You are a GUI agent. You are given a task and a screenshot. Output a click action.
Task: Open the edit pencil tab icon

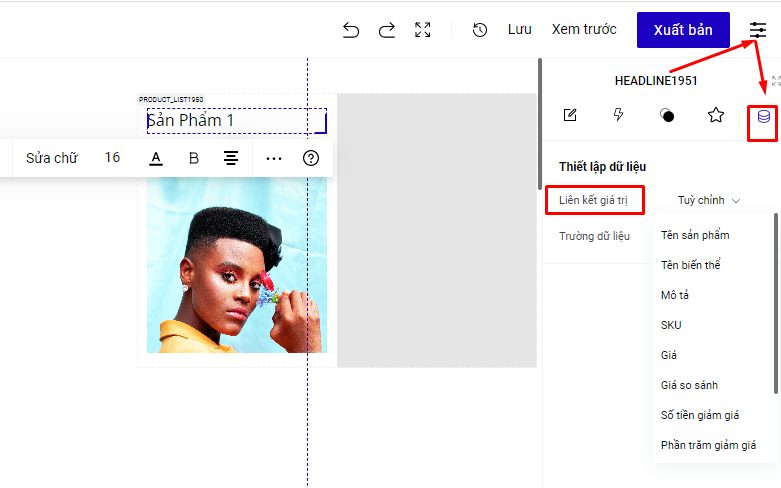coord(570,115)
